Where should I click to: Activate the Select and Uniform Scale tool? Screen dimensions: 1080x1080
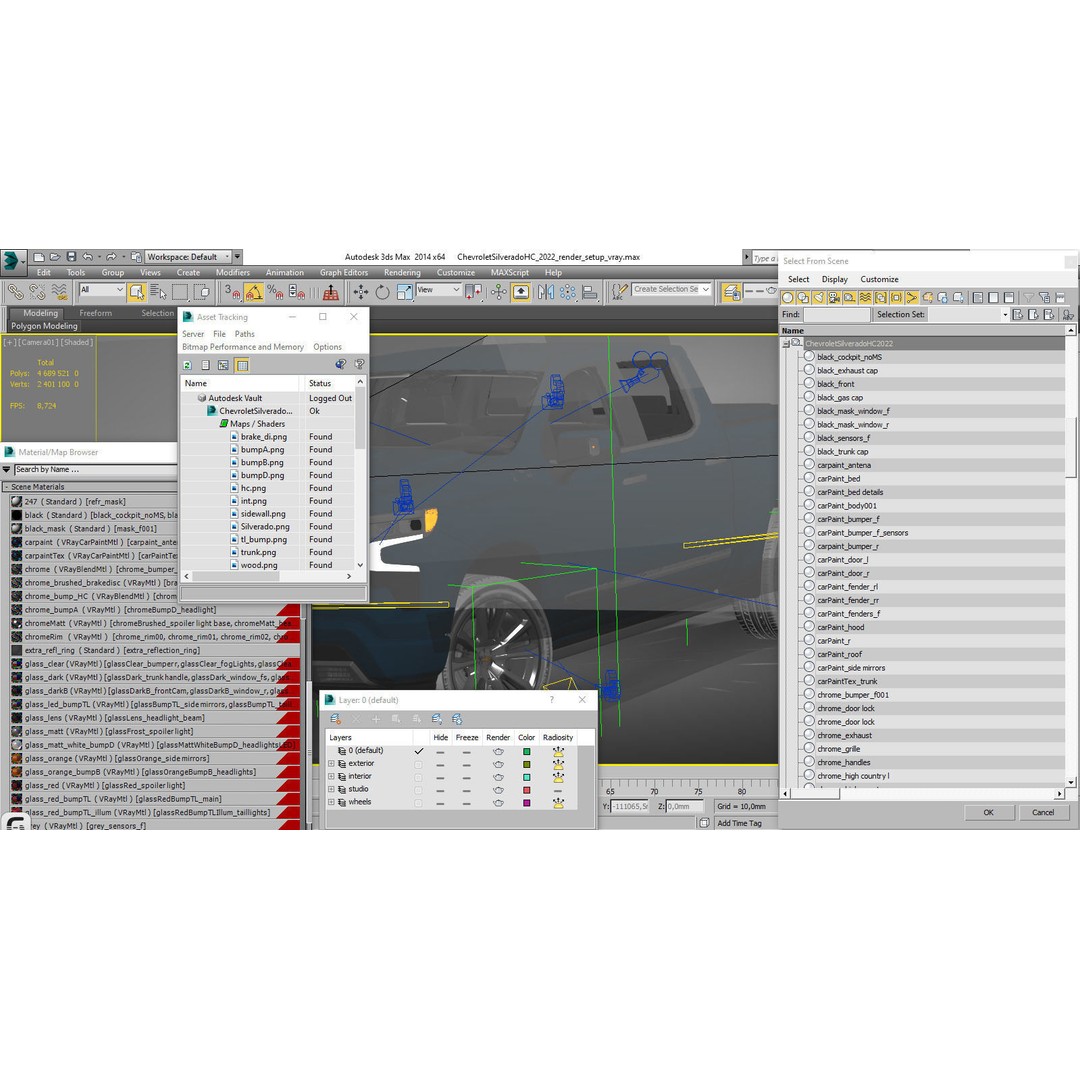tap(404, 293)
